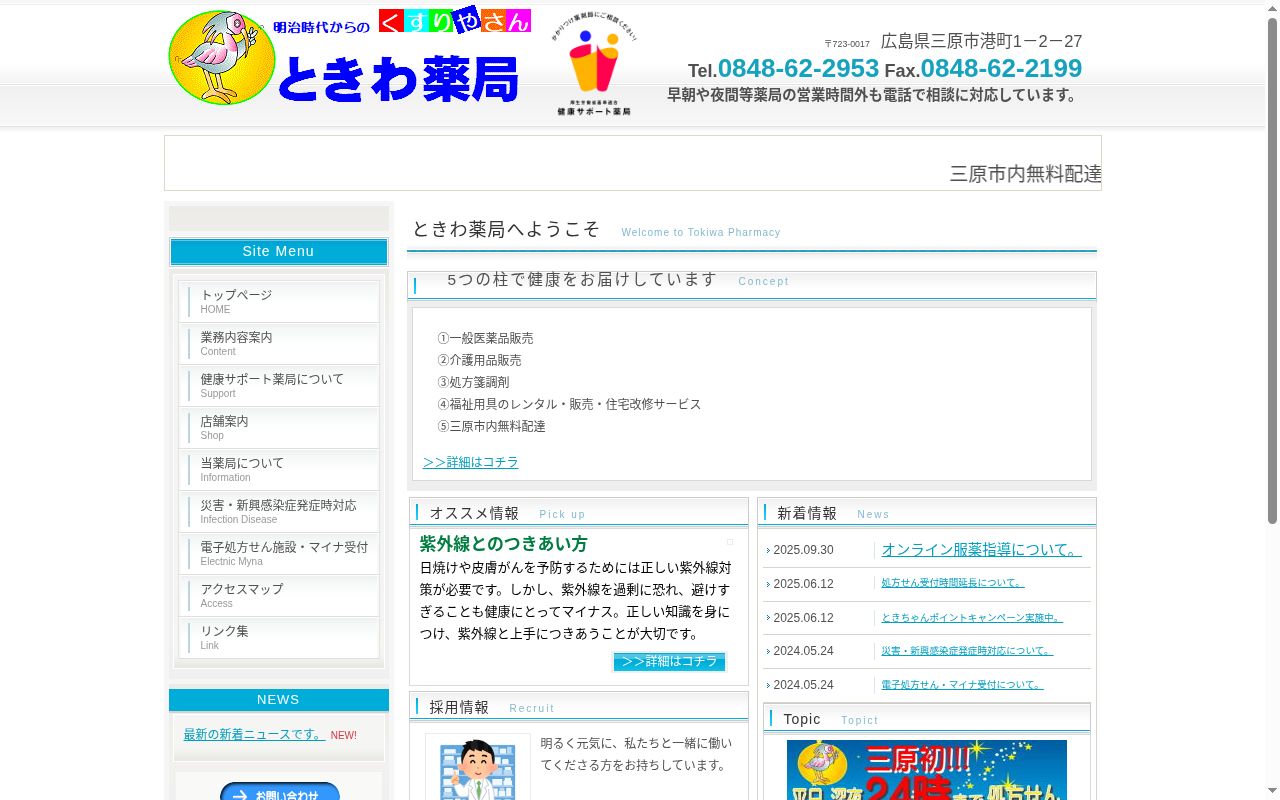Open リンク集 Link menu item

(x=279, y=637)
